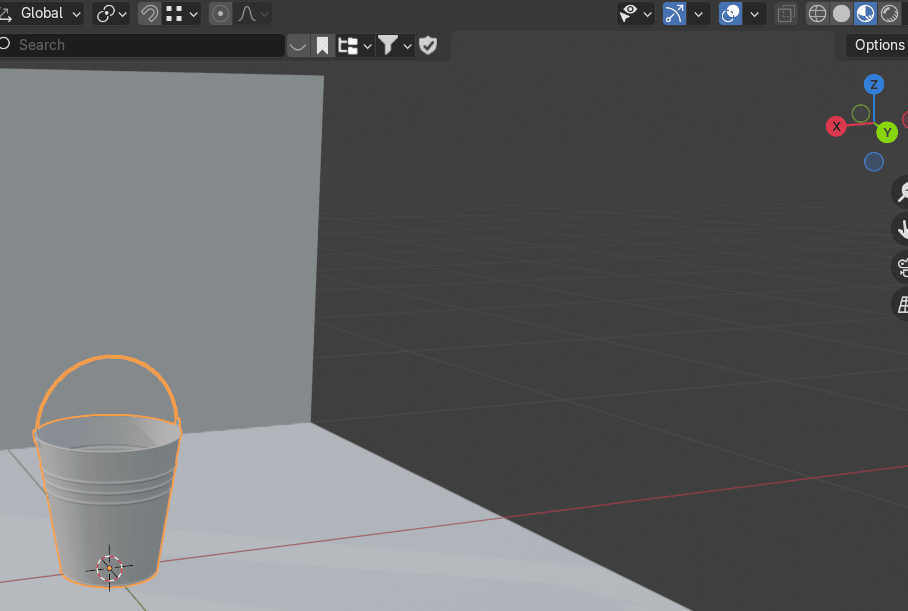Viewport: 908px width, 611px height.
Task: Click the blue Z axis gizmo ball
Action: tap(874, 84)
